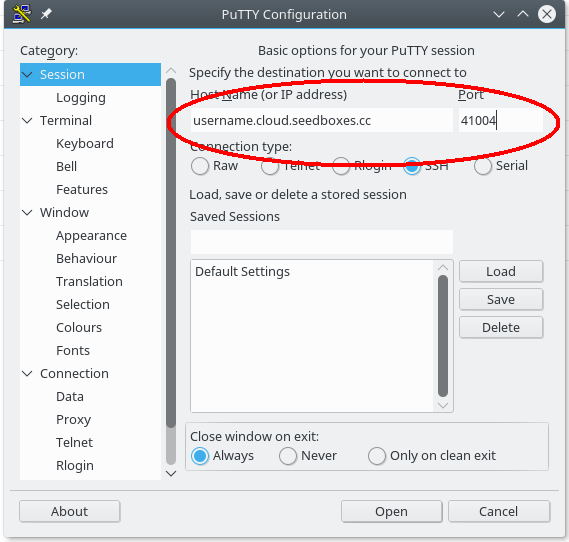Open the Logging settings page
This screenshot has height=542, width=569.
coord(81,98)
